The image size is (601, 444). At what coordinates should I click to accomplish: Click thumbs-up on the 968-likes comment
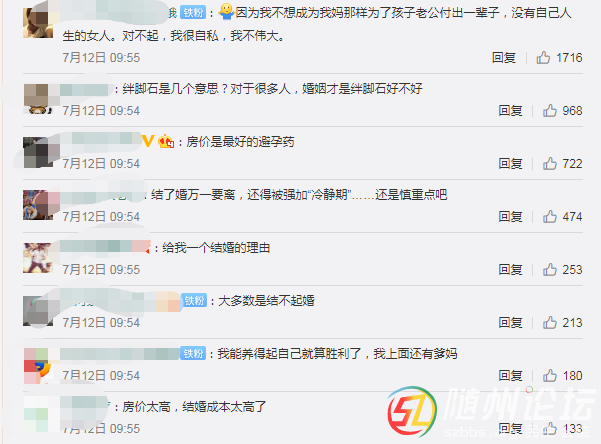pos(550,110)
